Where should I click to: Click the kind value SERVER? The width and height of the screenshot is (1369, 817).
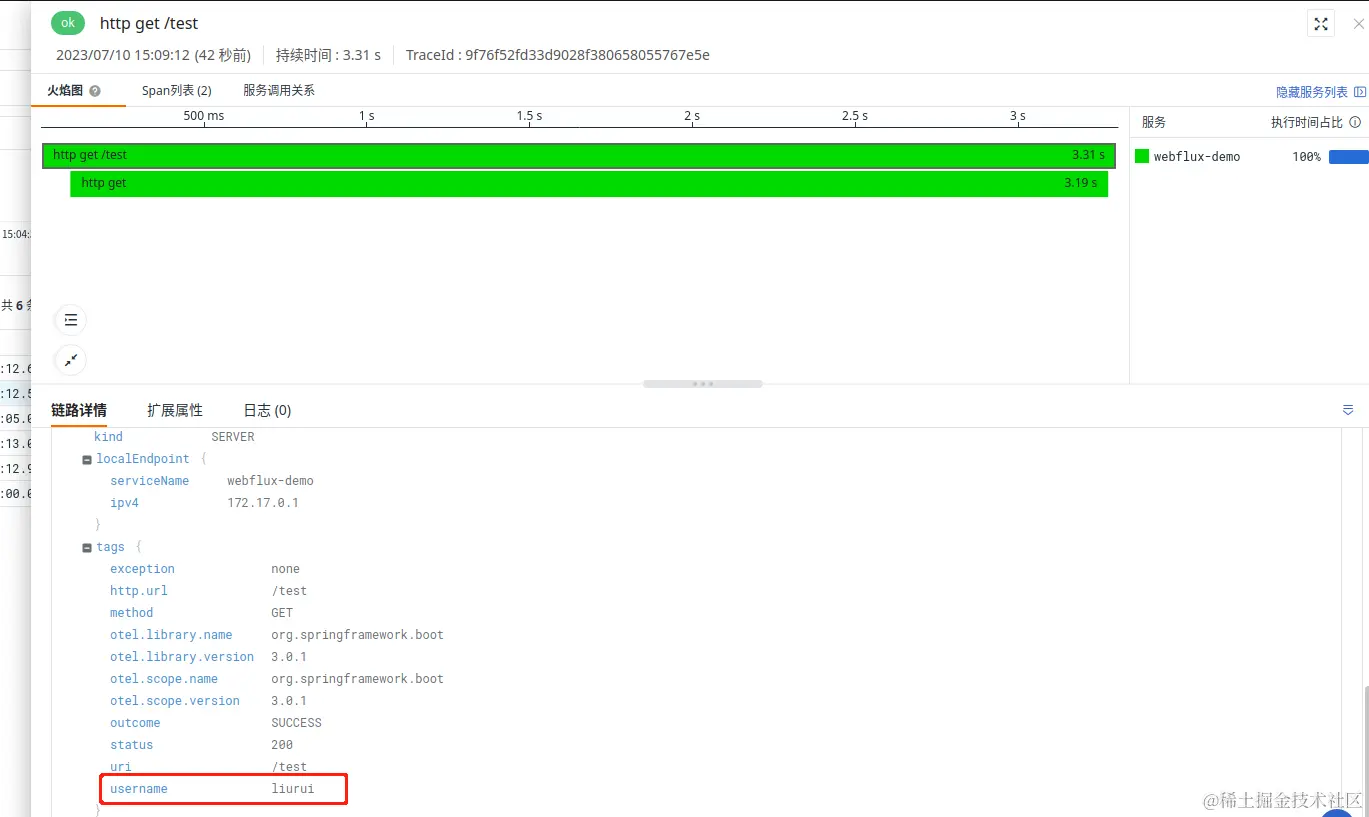click(x=233, y=437)
